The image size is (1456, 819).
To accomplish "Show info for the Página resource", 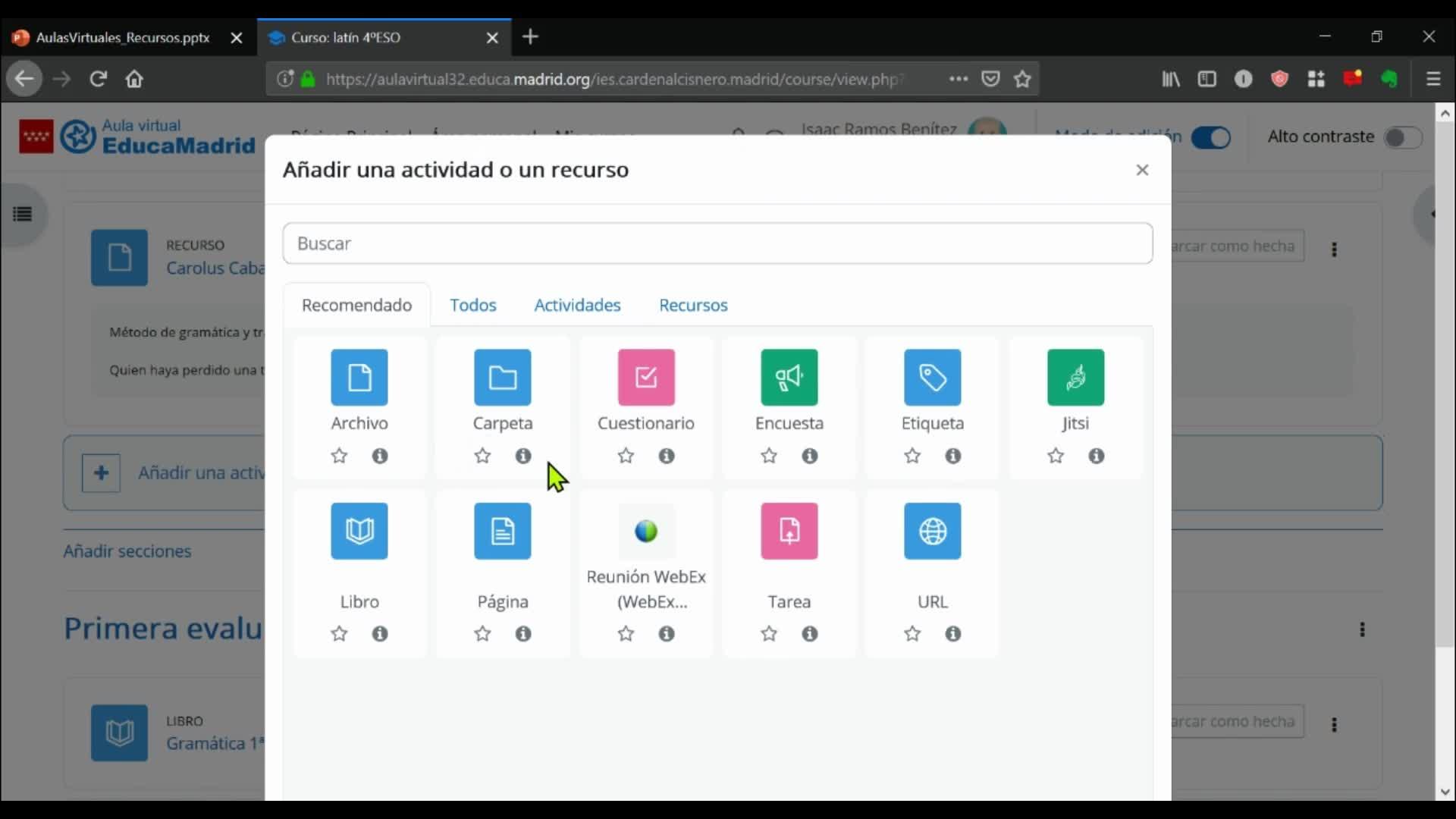I will click(523, 633).
